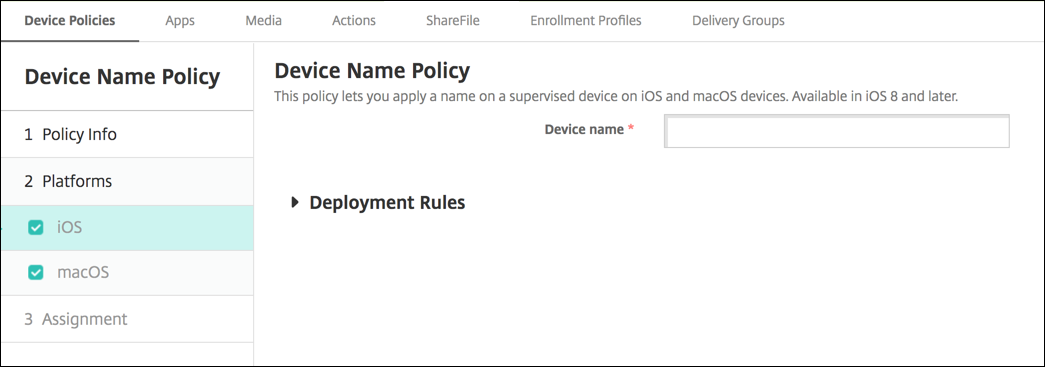Select step 2 Platforms
Image resolution: width=1045 pixels, height=367 pixels.
[x=127, y=181]
